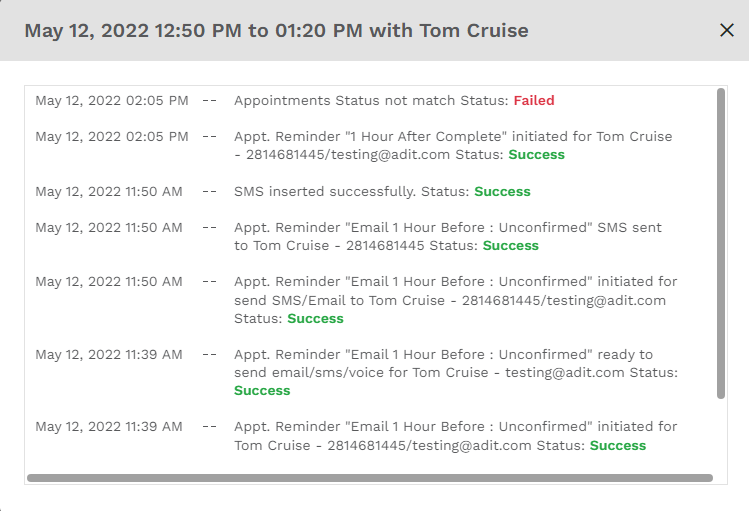
Task: Click the last 11:39 AM timestamp
Action: 109,426
